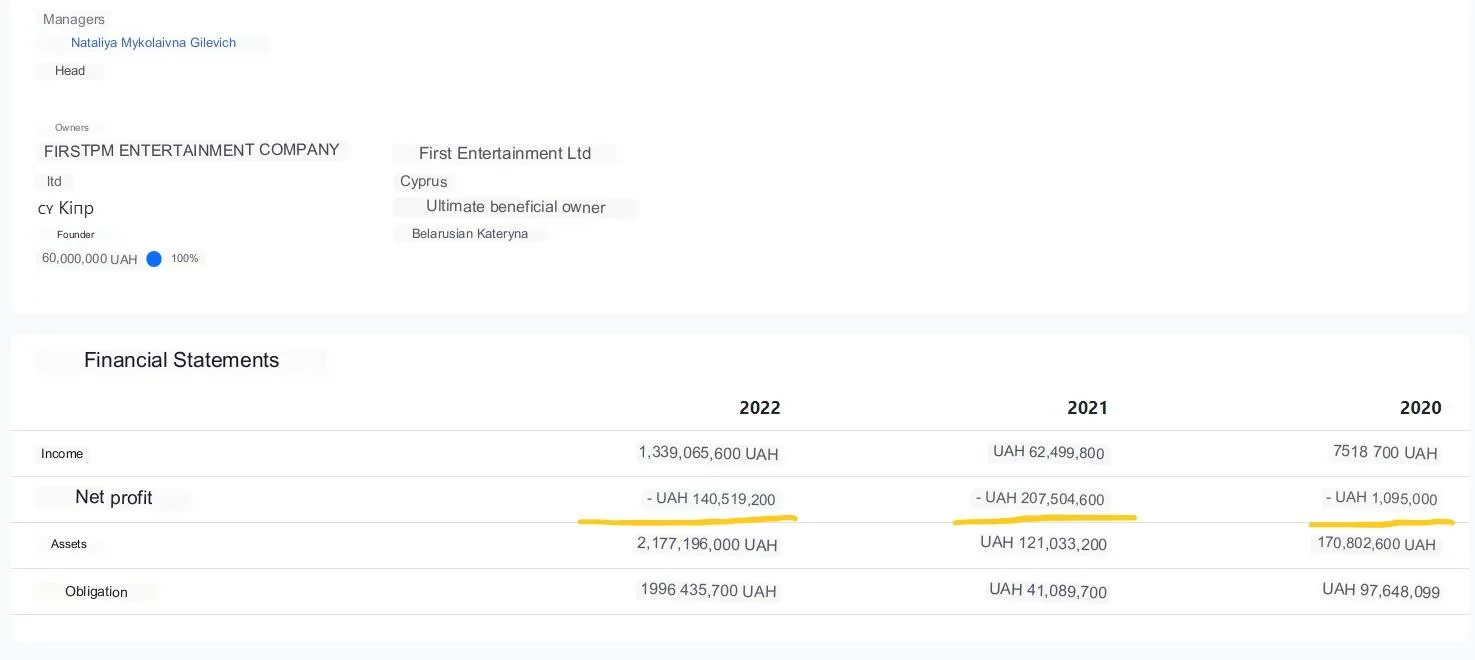Click the 60,000,000 UAH capital value
The height and width of the screenshot is (660, 1475).
[x=89, y=259]
